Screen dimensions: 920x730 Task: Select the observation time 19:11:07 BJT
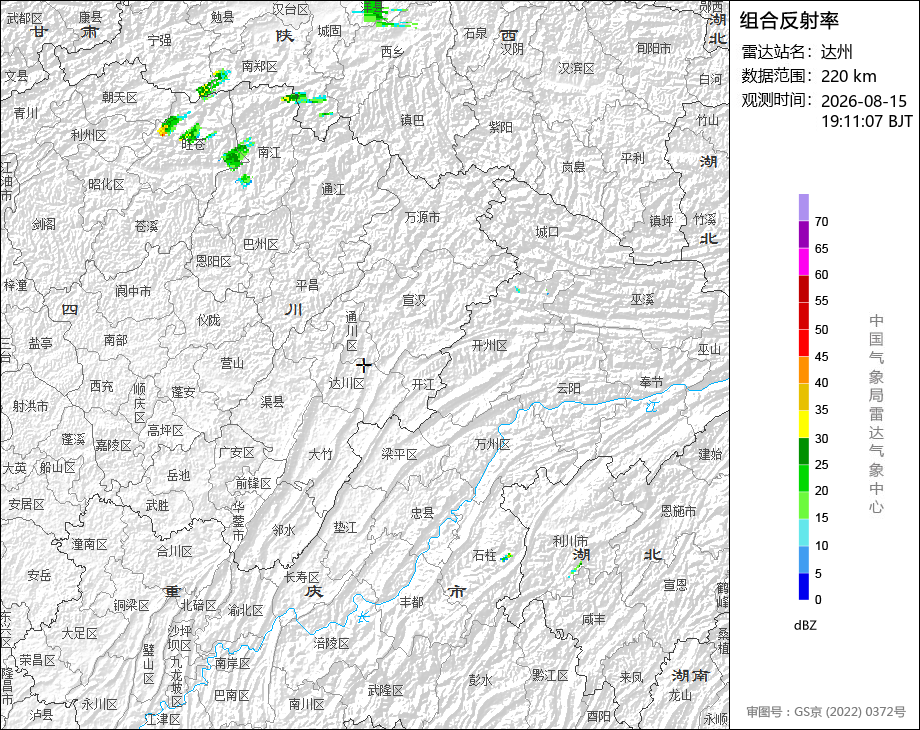click(x=866, y=121)
